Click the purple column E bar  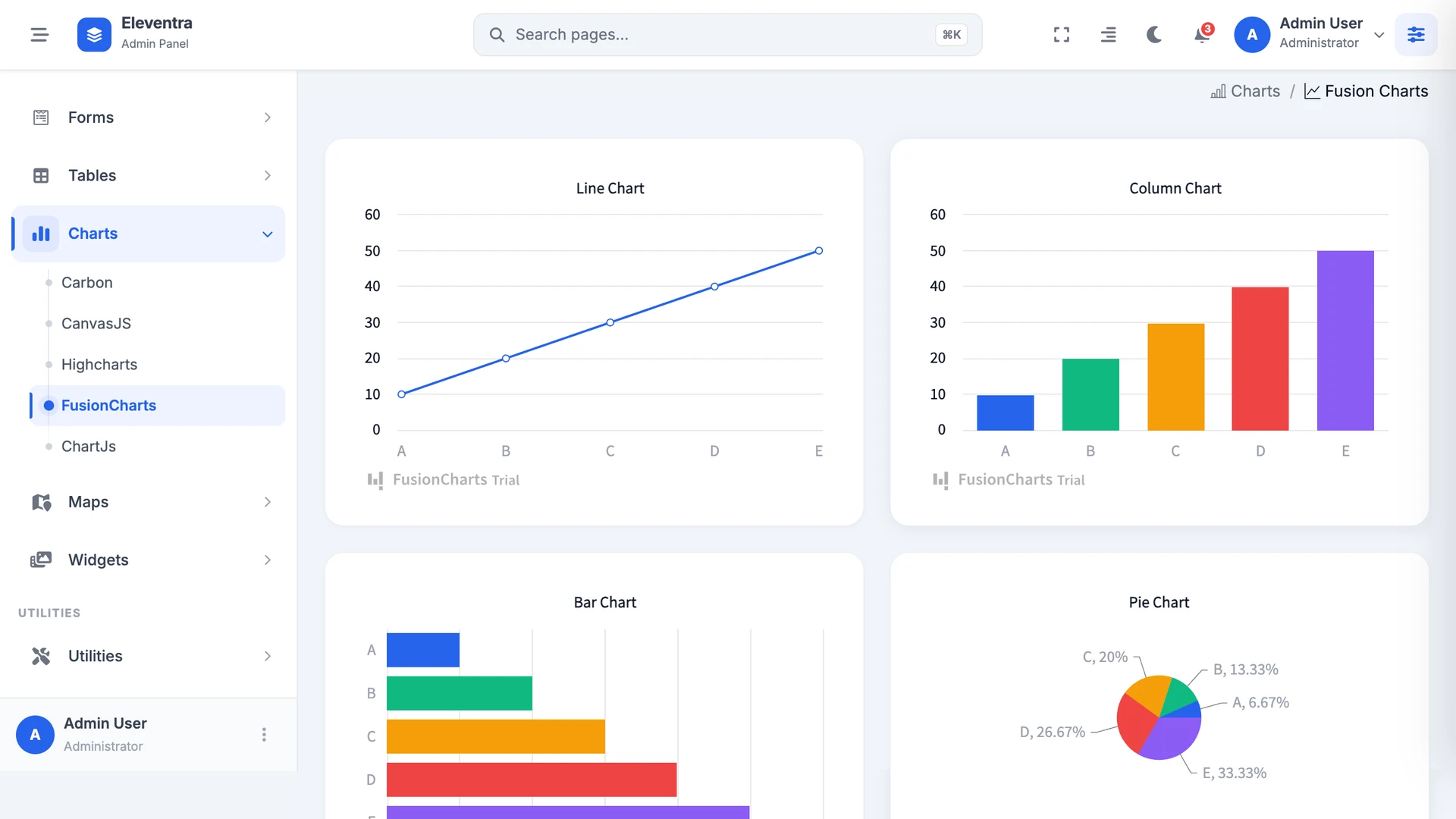(1345, 340)
